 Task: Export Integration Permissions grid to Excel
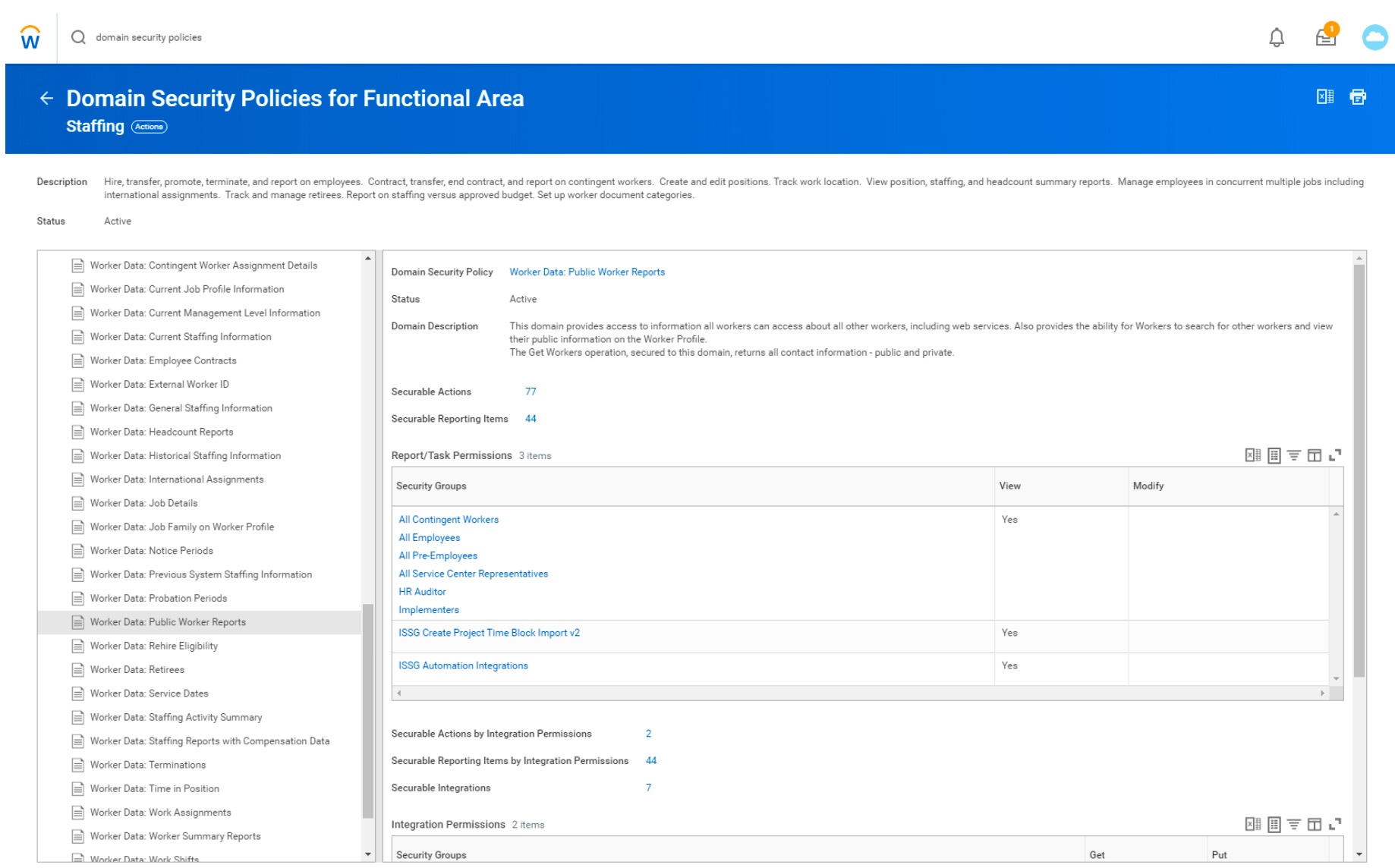pyautogui.click(x=1254, y=824)
